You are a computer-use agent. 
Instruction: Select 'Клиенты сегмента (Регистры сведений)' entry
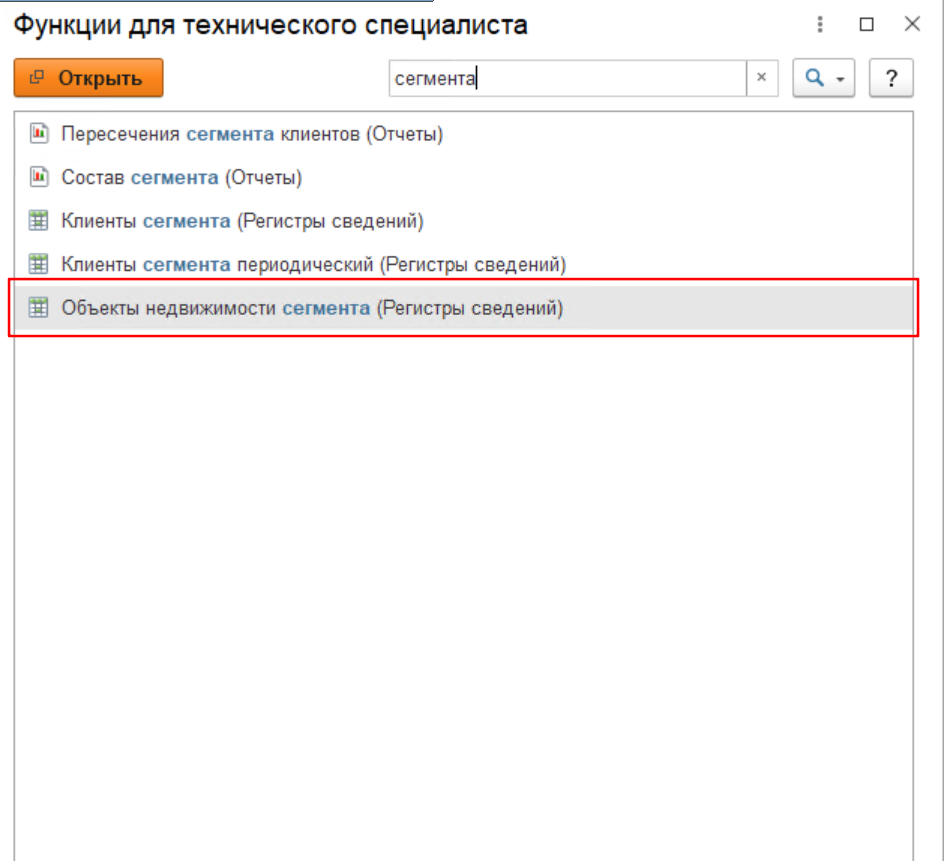point(242,221)
